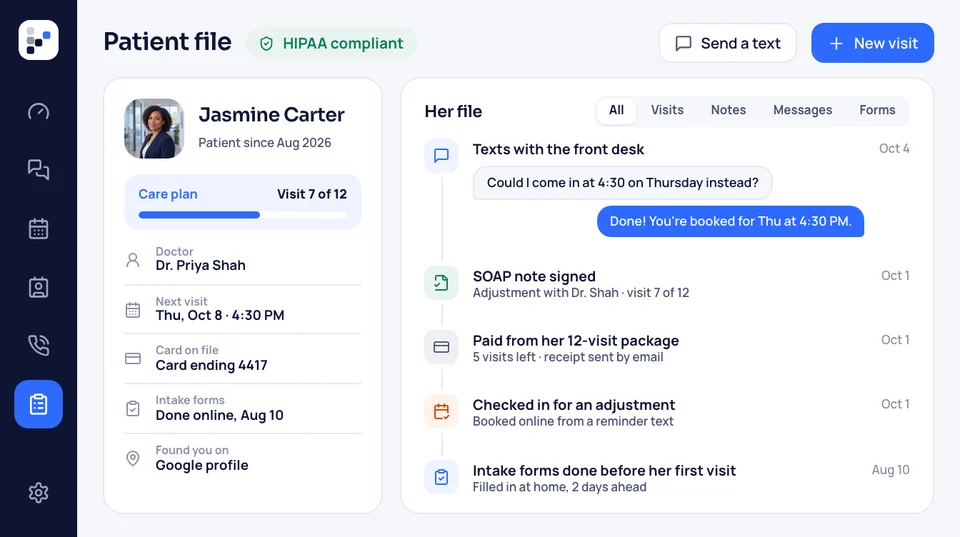This screenshot has width=960, height=537.
Task: Open the phone calls icon in sidebar
Action: 38,345
